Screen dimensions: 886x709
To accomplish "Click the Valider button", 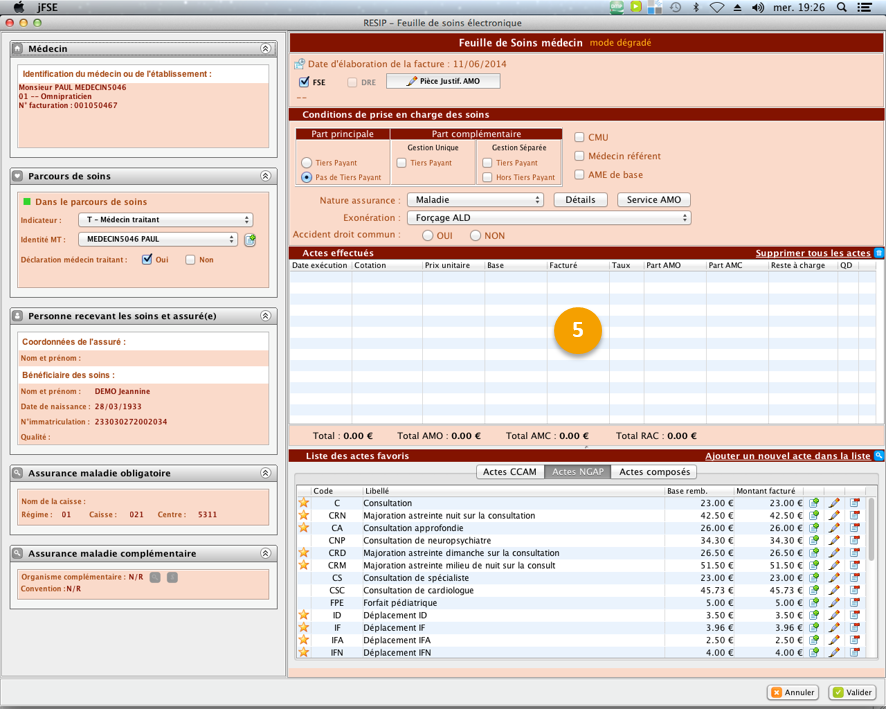I will point(851,692).
